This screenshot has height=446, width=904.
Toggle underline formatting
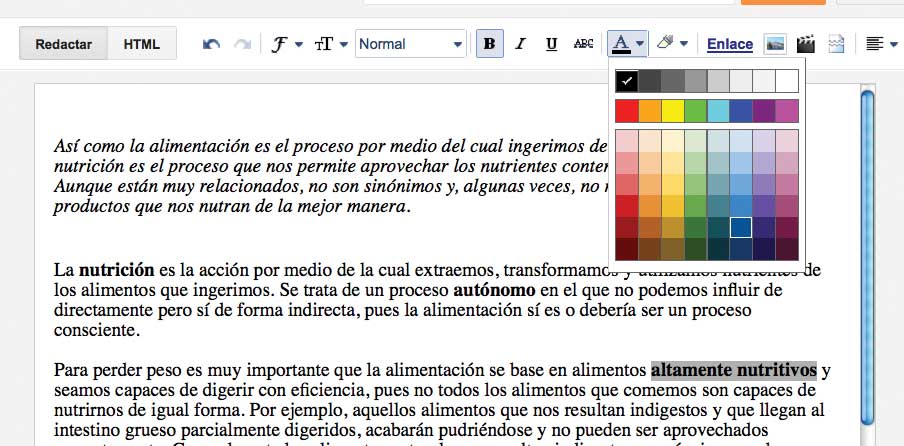(x=552, y=44)
